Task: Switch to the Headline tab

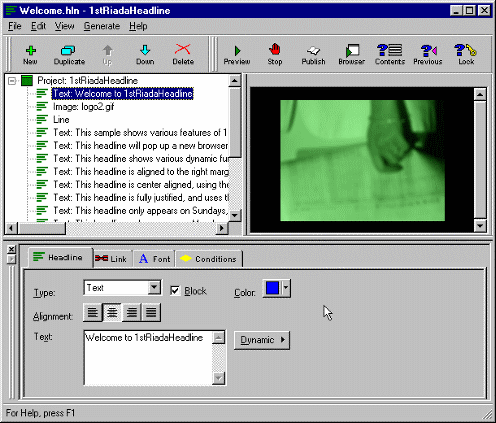Action: (x=59, y=257)
